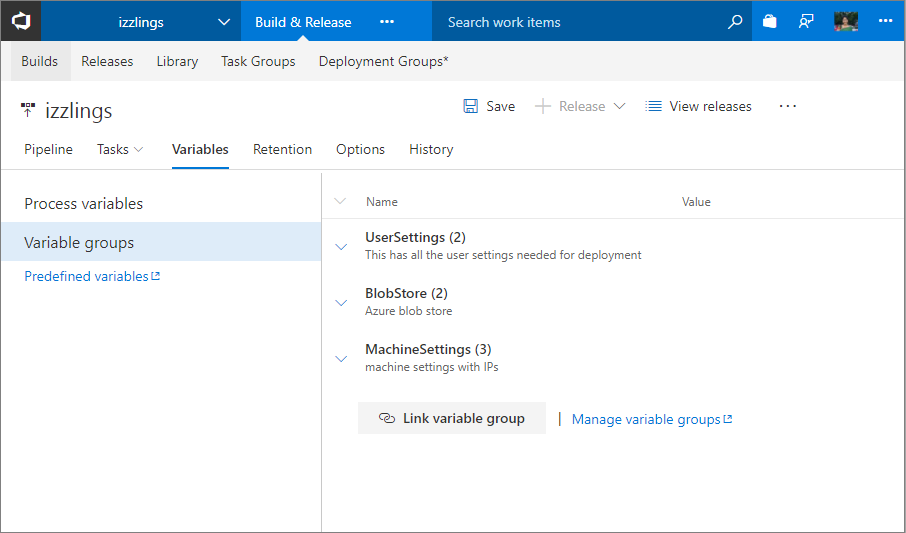Open the izzlings project dropdown
906x533 pixels.
[223, 22]
